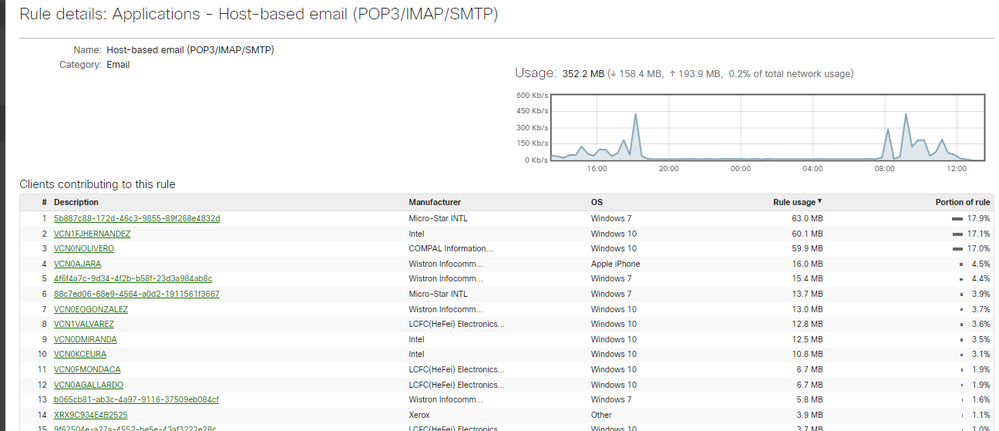Open client VCN0NOLIVERO
Image resolution: width=999 pixels, height=431 pixels.
coord(84,249)
